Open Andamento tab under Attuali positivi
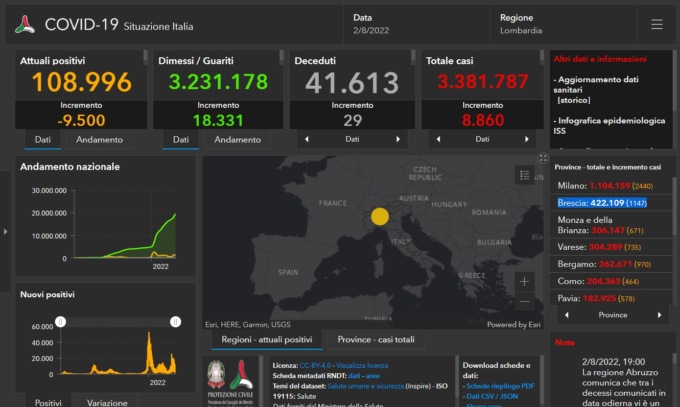The width and height of the screenshot is (680, 407). [x=99, y=140]
